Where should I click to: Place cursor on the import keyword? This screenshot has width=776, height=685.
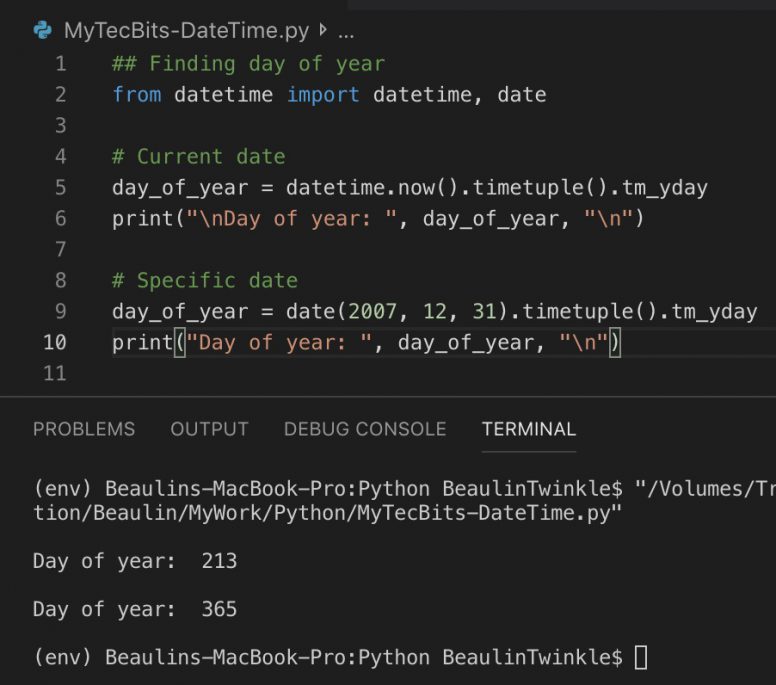click(323, 95)
